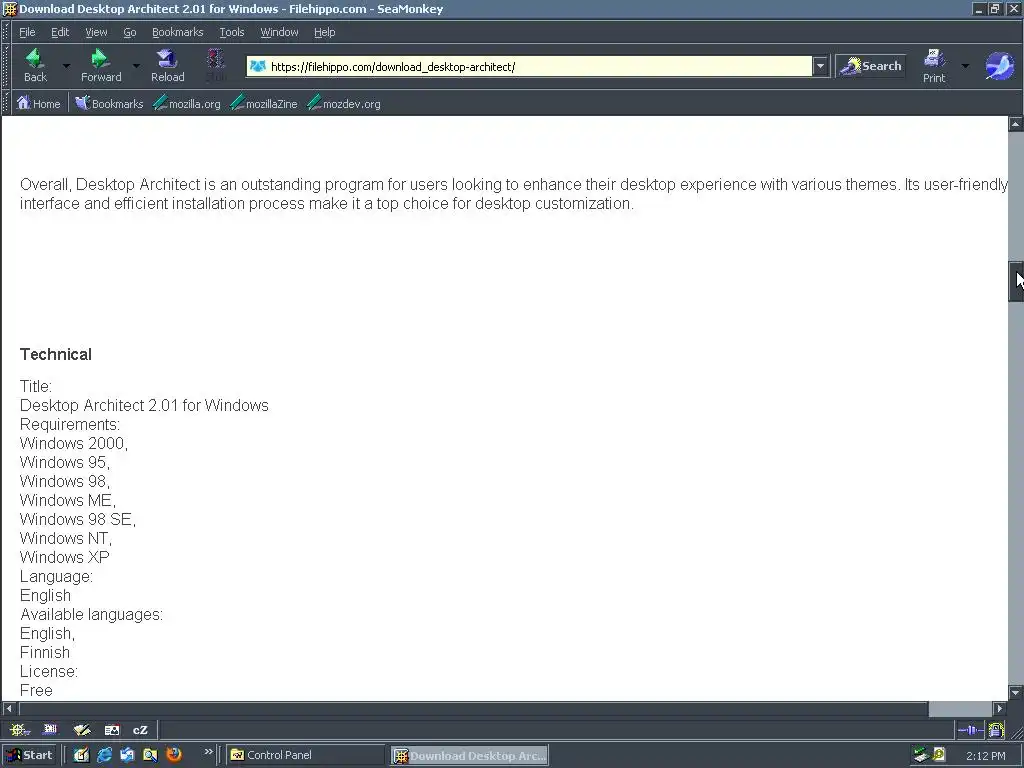
Task: Collapse the Personal toolbar via its grippy
Action: 7,103
